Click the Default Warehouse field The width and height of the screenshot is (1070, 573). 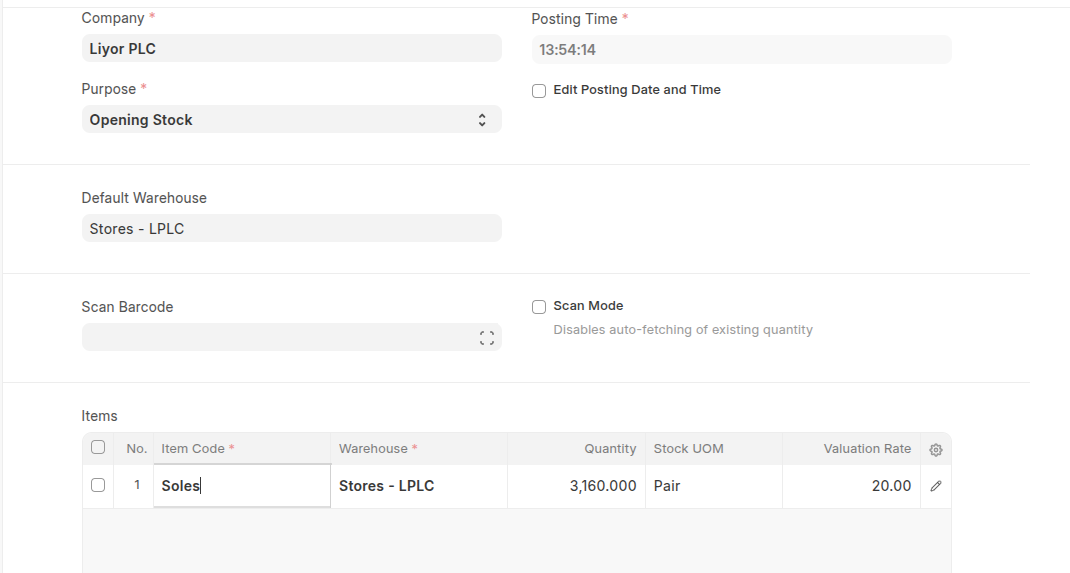[x=291, y=229]
